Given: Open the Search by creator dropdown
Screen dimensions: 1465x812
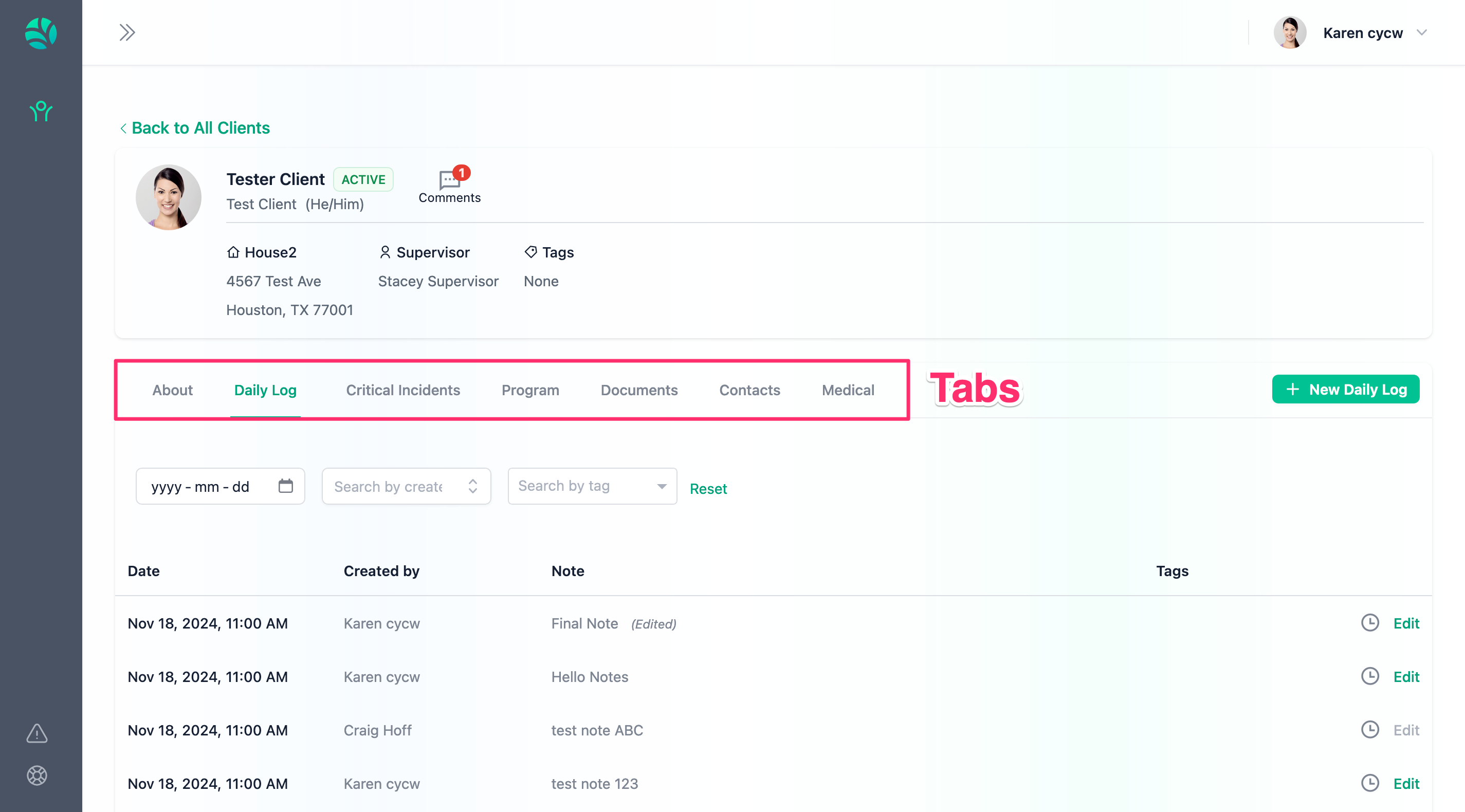Looking at the screenshot, I should 406,486.
